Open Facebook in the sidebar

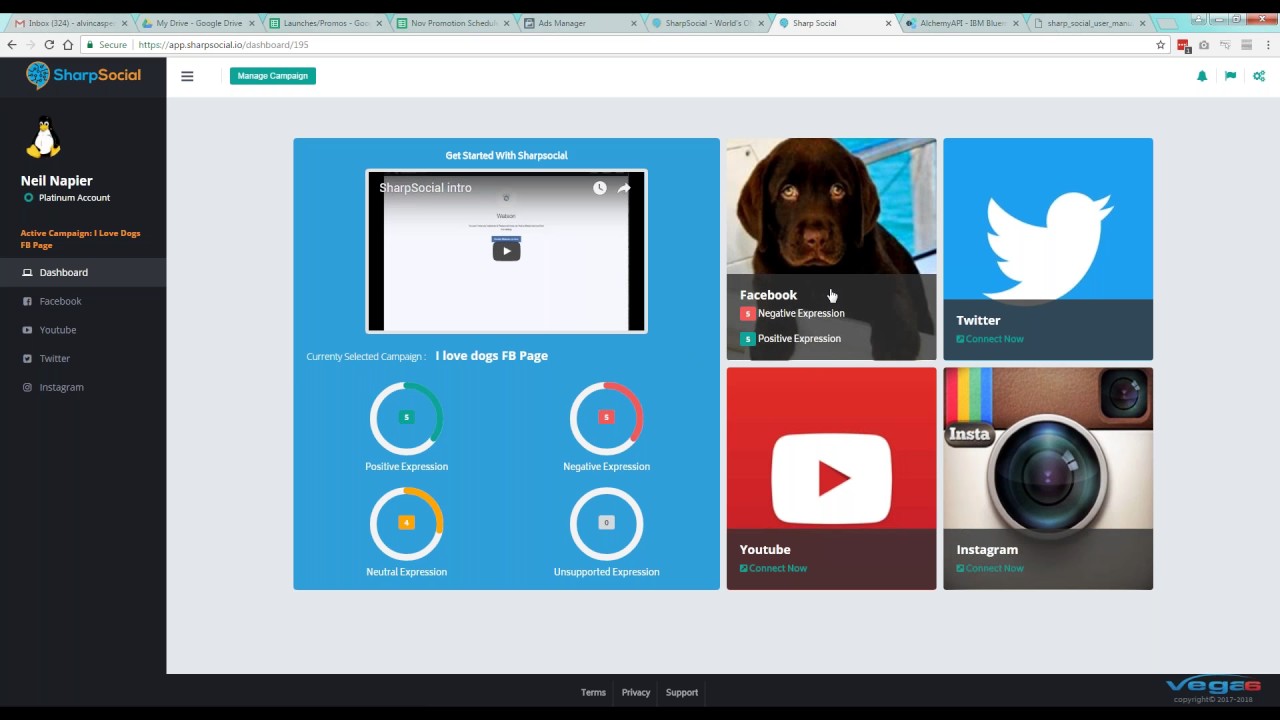coord(83,301)
